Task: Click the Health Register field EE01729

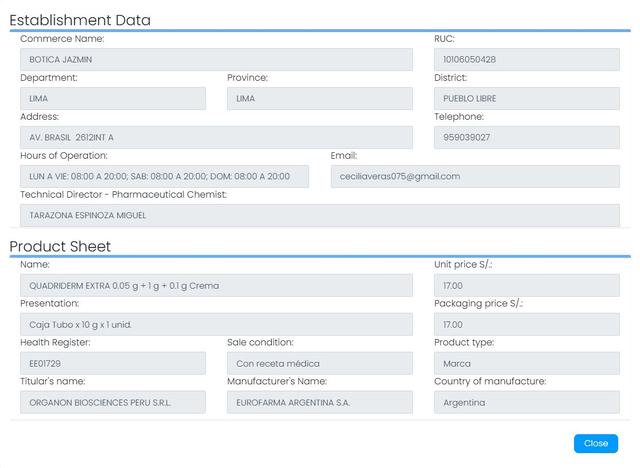Action: (113, 363)
